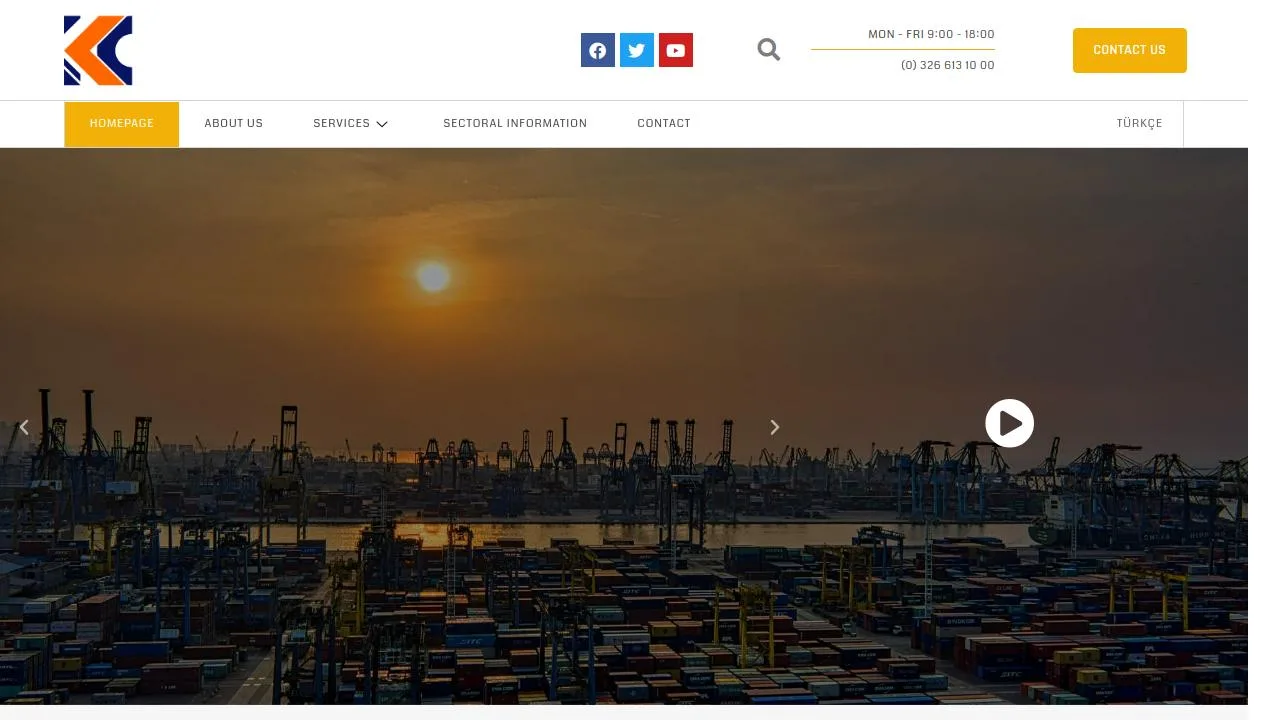The width and height of the screenshot is (1280, 720).
Task: Expand the Services chevron arrow
Action: pyautogui.click(x=382, y=124)
